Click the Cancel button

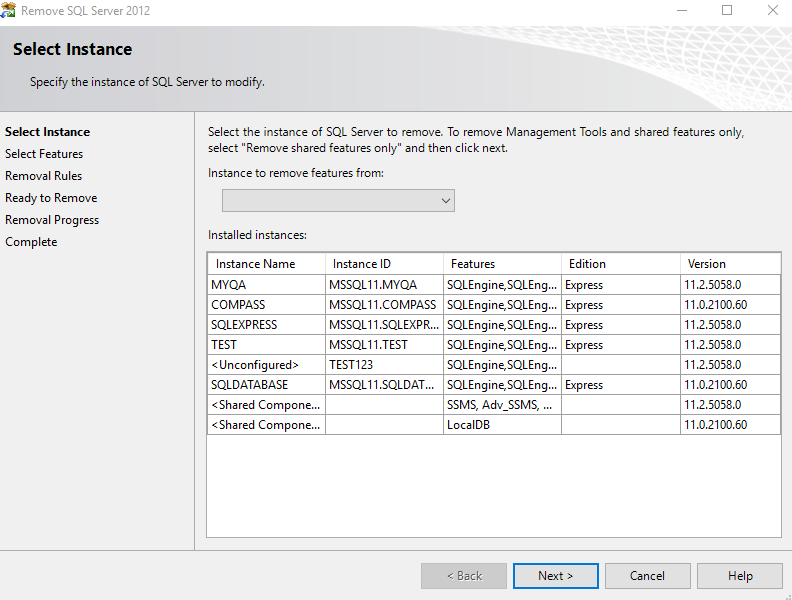[647, 576]
